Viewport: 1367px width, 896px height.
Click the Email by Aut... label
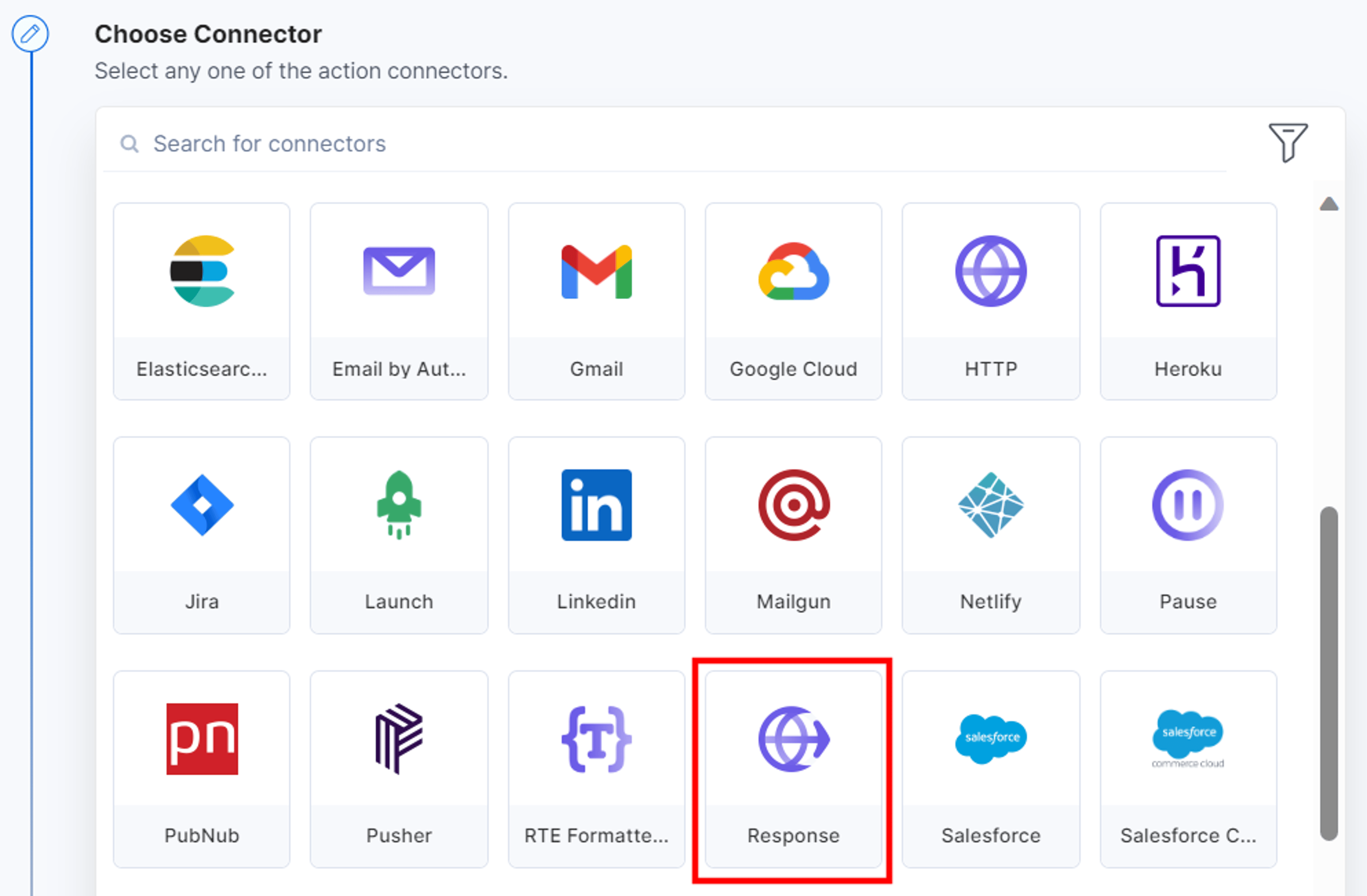tap(399, 369)
